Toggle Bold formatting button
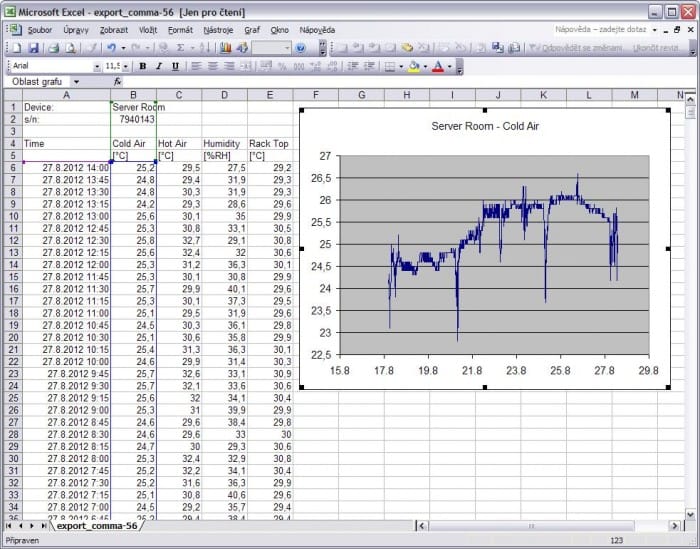Screen dimensions: 700x549 pyautogui.click(x=142, y=66)
